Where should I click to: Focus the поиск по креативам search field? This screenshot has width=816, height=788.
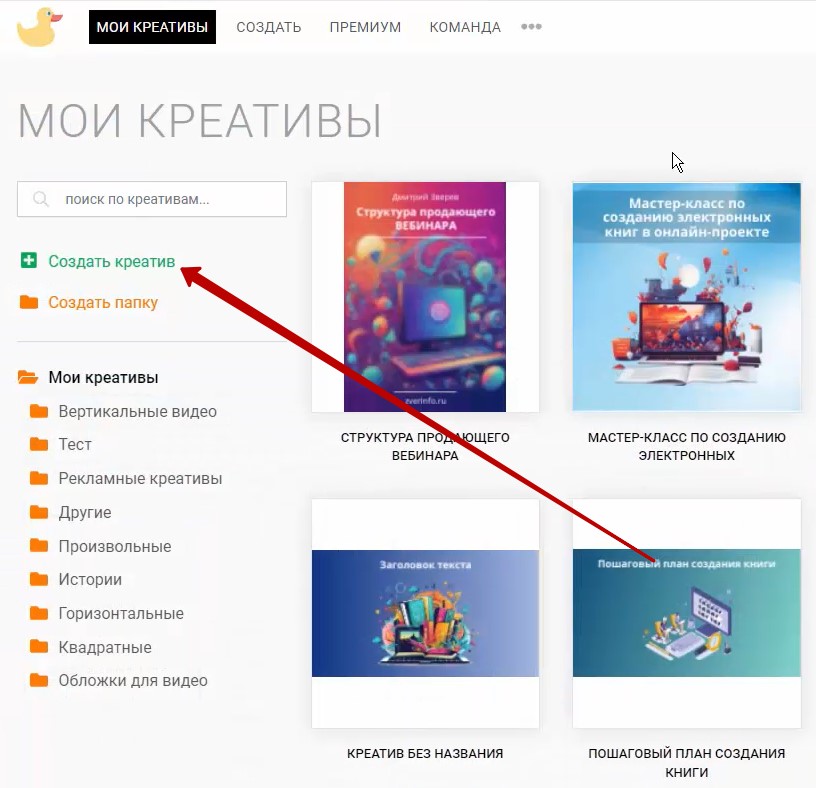click(x=152, y=199)
